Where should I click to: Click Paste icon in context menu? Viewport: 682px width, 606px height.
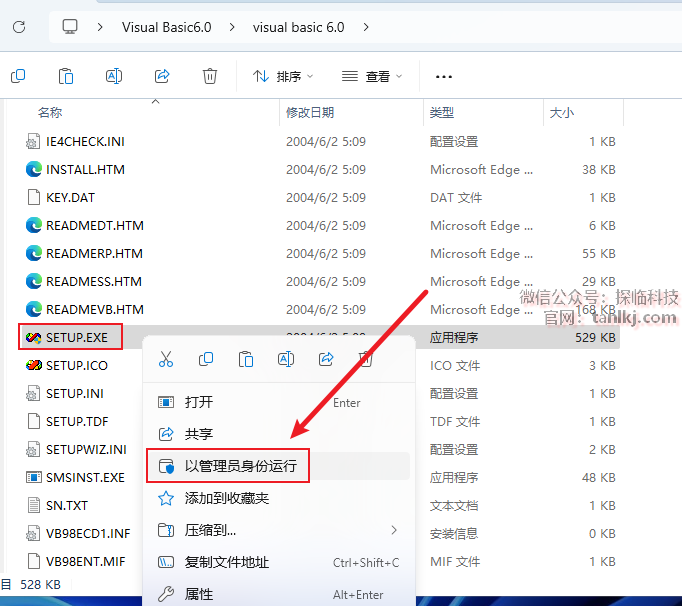click(246, 359)
